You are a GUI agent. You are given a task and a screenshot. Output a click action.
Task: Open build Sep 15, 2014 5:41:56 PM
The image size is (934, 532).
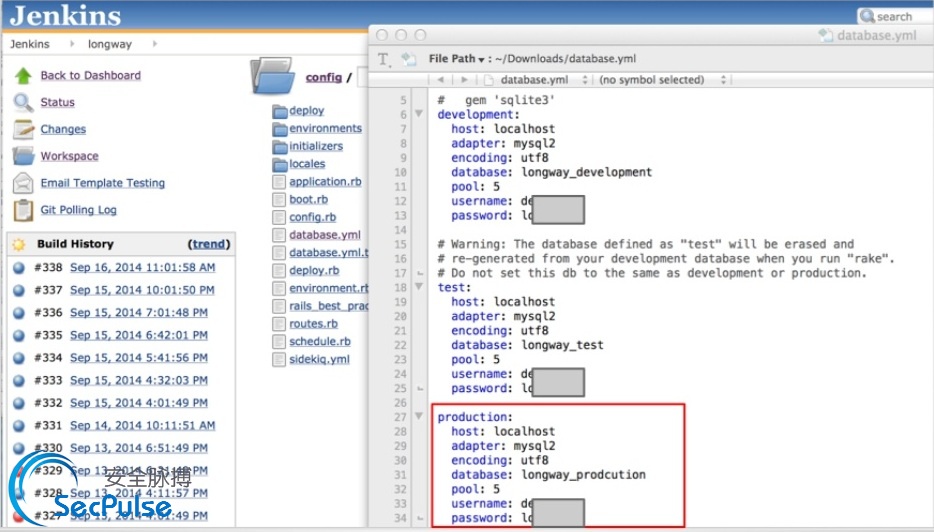pyautogui.click(x=139, y=358)
